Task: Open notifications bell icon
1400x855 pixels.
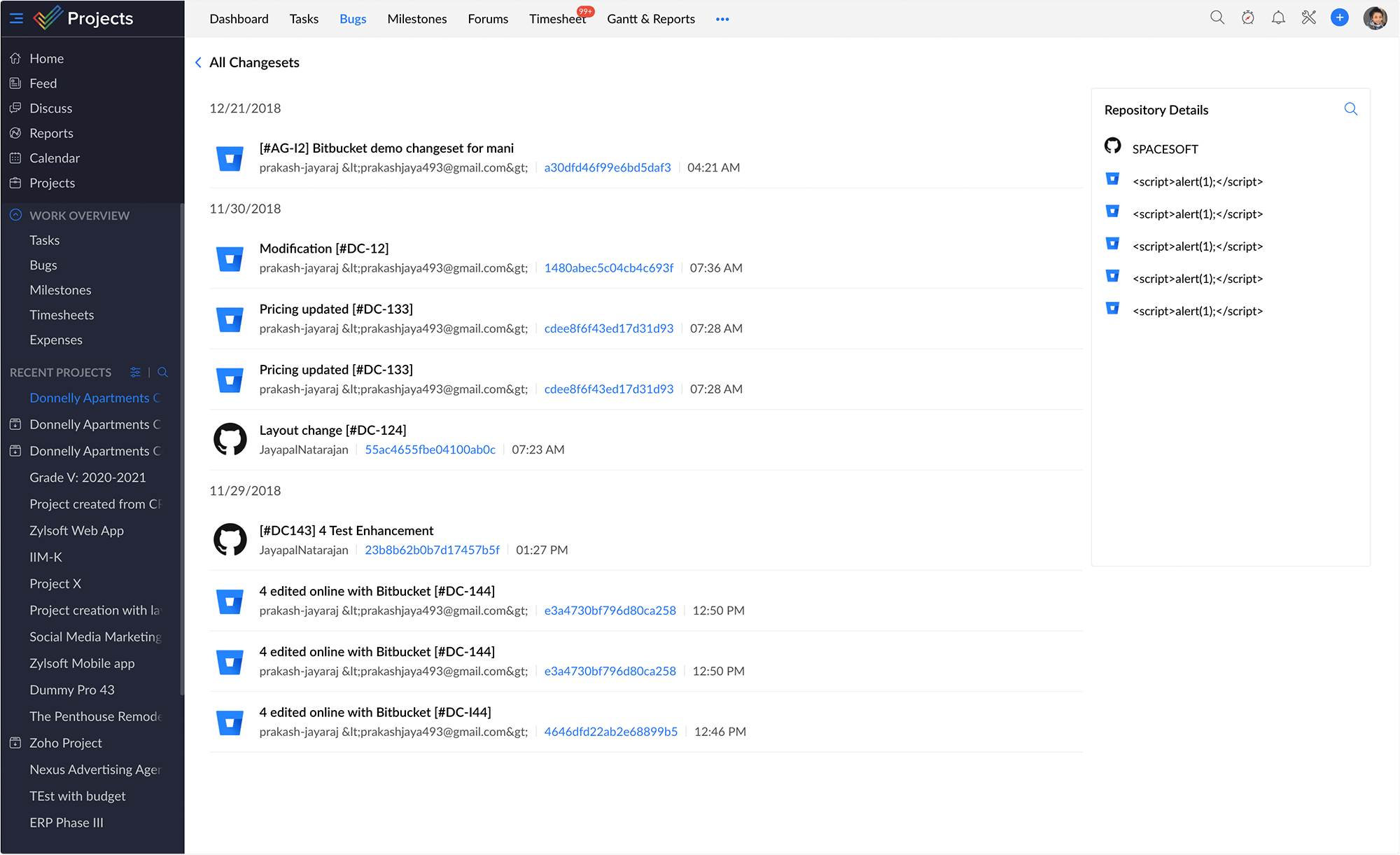Action: (1278, 18)
